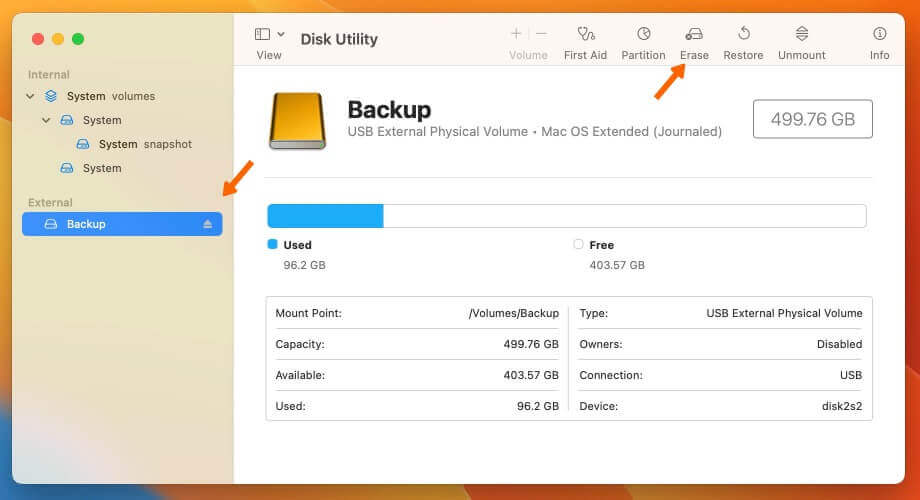
Task: Collapse the nested System container chevron
Action: (46, 120)
